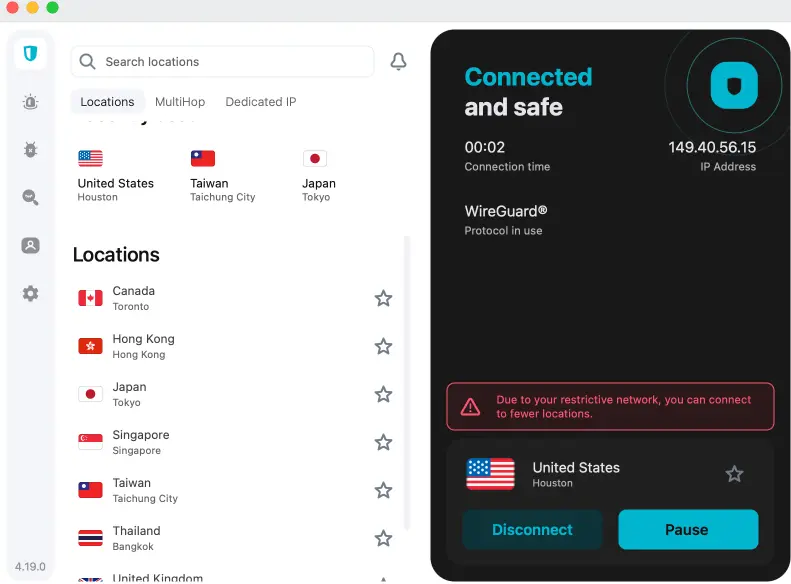
Task: Click the restrictive network warning banner
Action: coord(610,406)
